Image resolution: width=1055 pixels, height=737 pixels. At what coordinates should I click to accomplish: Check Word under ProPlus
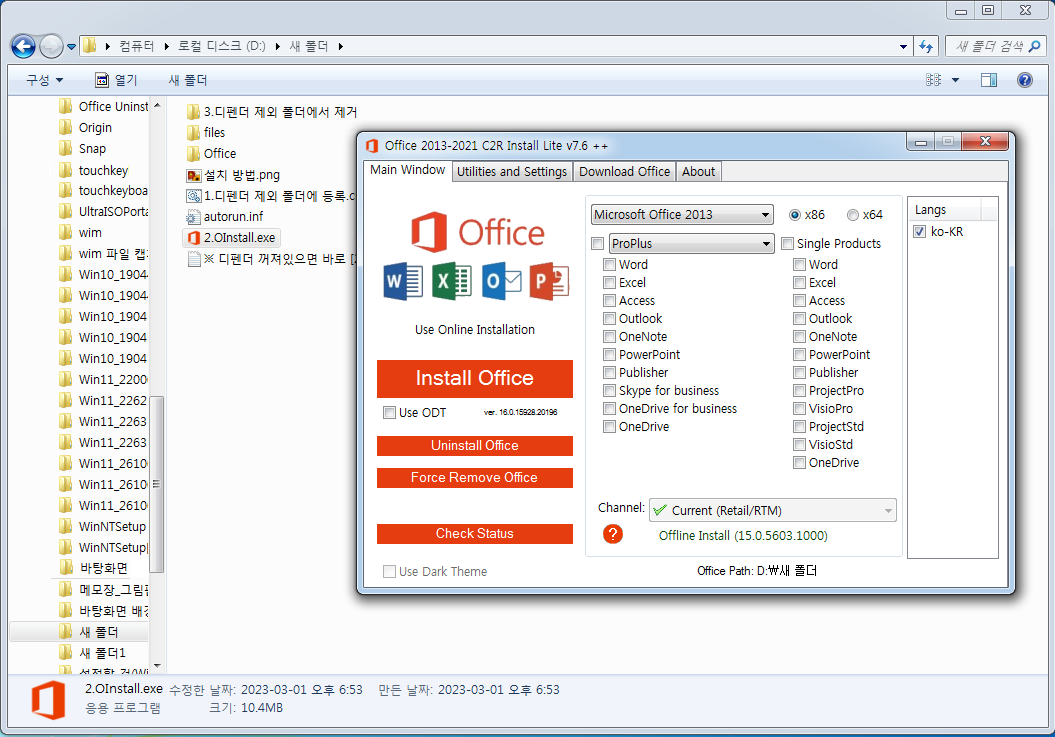tap(609, 265)
